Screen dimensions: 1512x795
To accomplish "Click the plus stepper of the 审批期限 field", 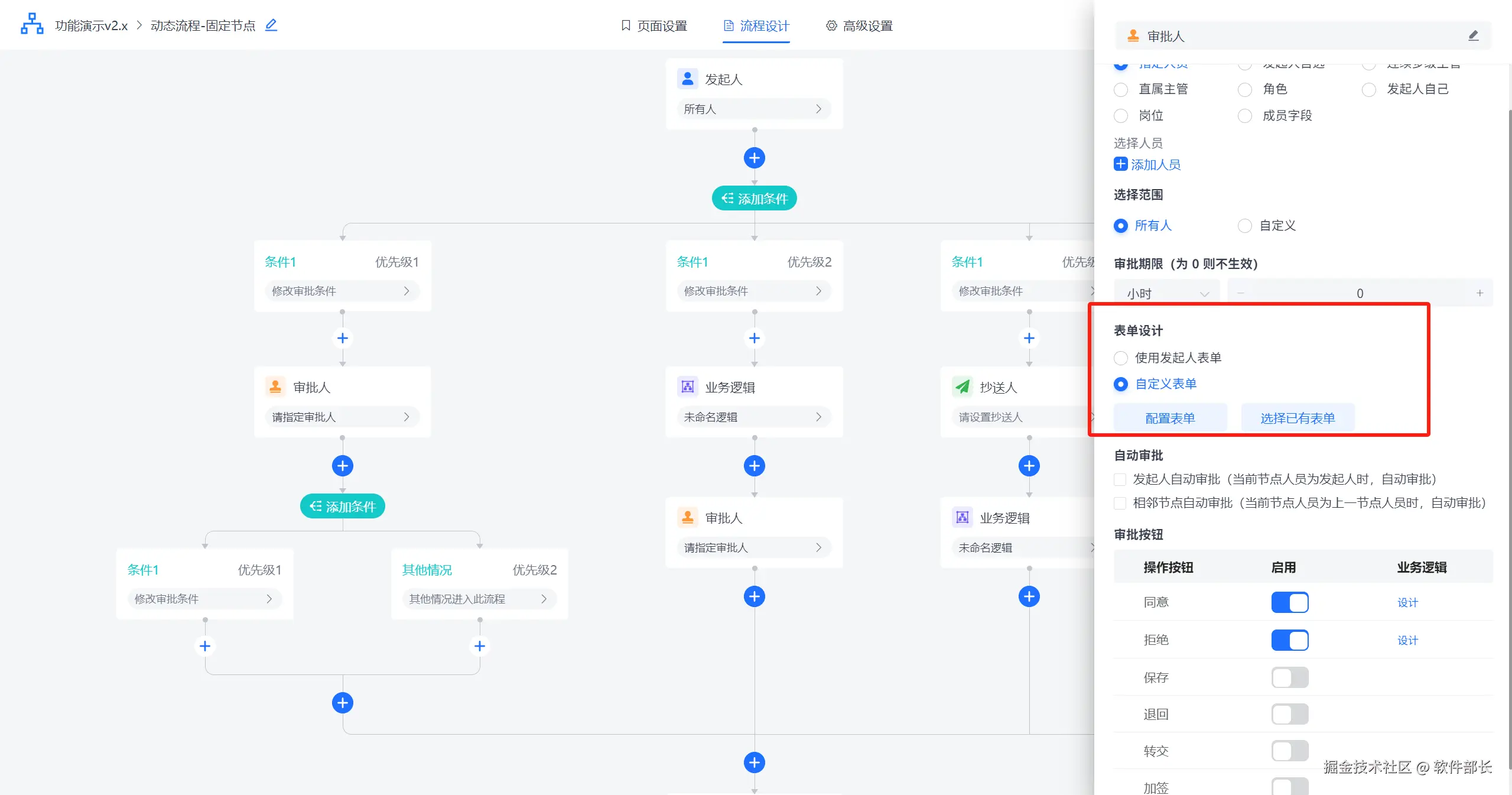I will 1480,293.
